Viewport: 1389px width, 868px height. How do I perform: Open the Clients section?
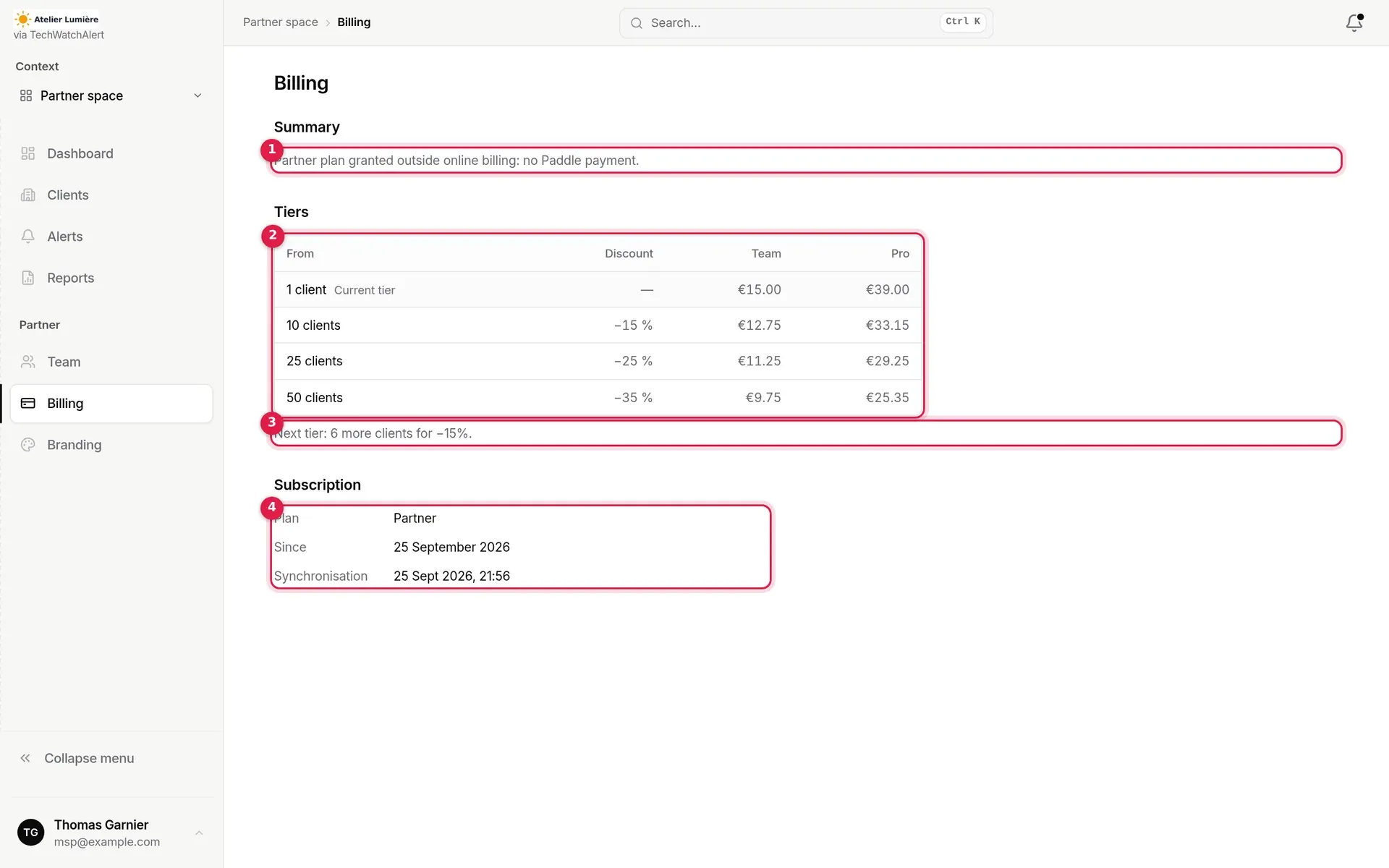point(111,195)
